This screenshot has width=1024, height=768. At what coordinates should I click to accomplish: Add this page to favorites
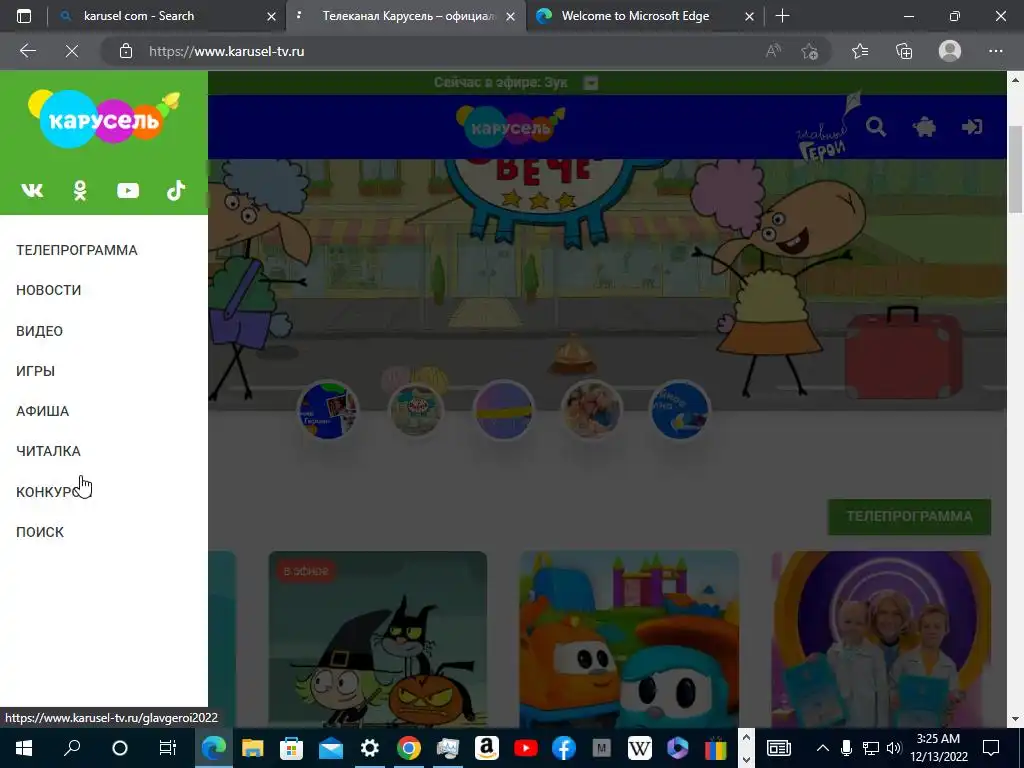[809, 51]
